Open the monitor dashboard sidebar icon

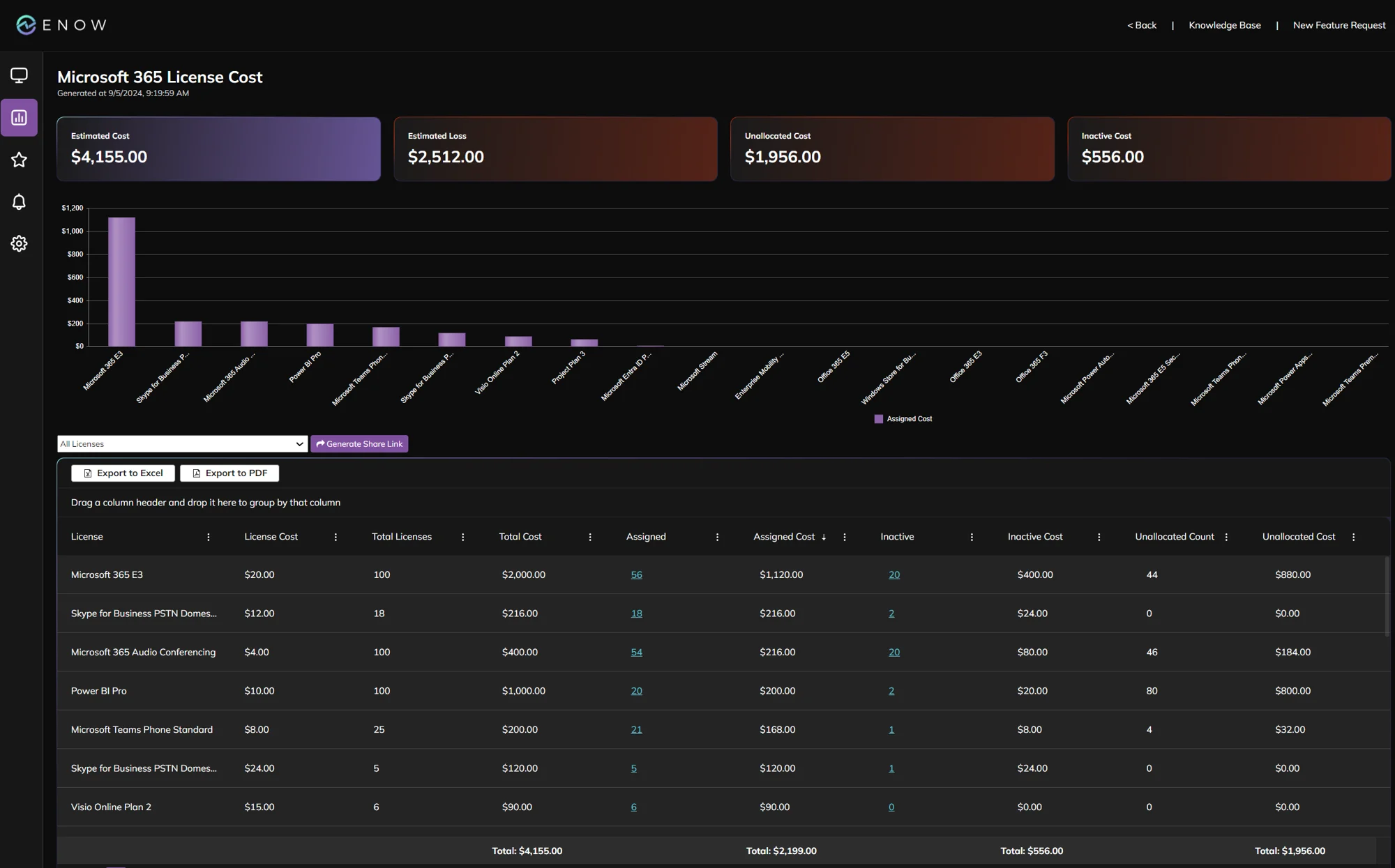(x=20, y=75)
